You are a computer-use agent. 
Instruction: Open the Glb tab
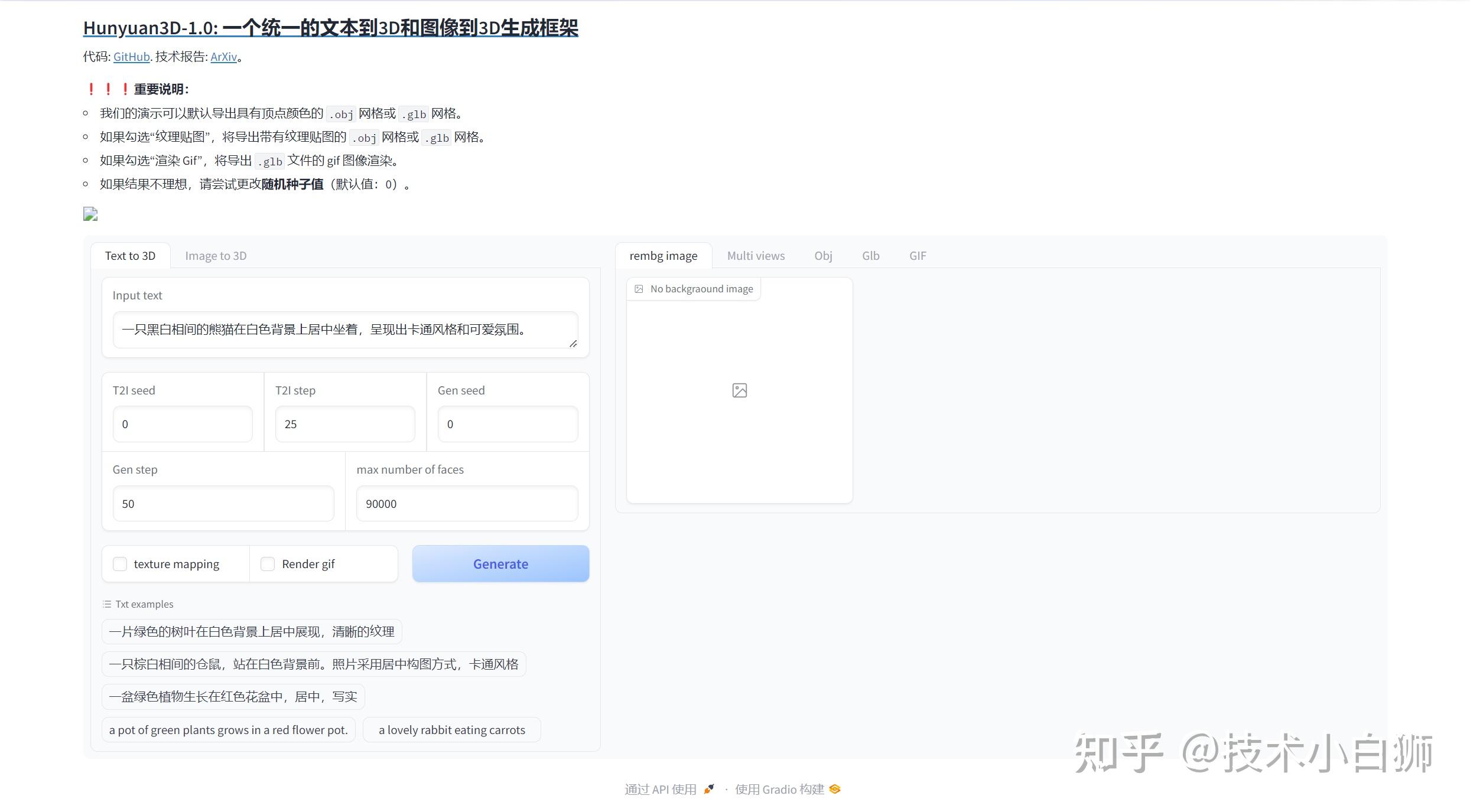[870, 255]
